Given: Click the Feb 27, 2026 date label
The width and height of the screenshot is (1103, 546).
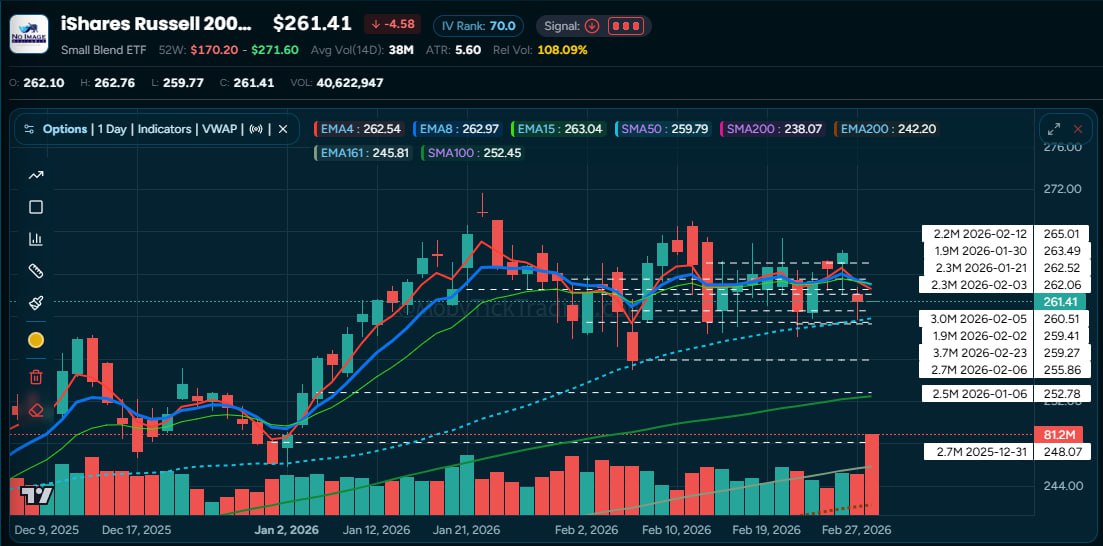Looking at the screenshot, I should (856, 529).
